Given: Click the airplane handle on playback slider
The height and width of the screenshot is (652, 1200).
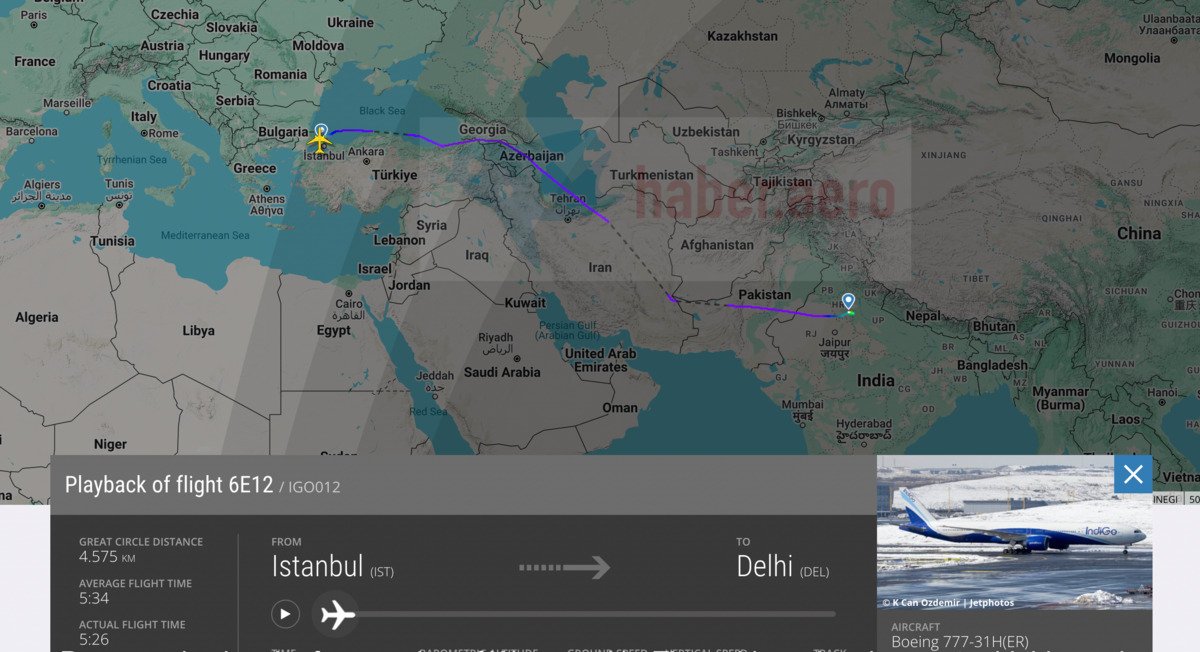Looking at the screenshot, I should point(337,614).
